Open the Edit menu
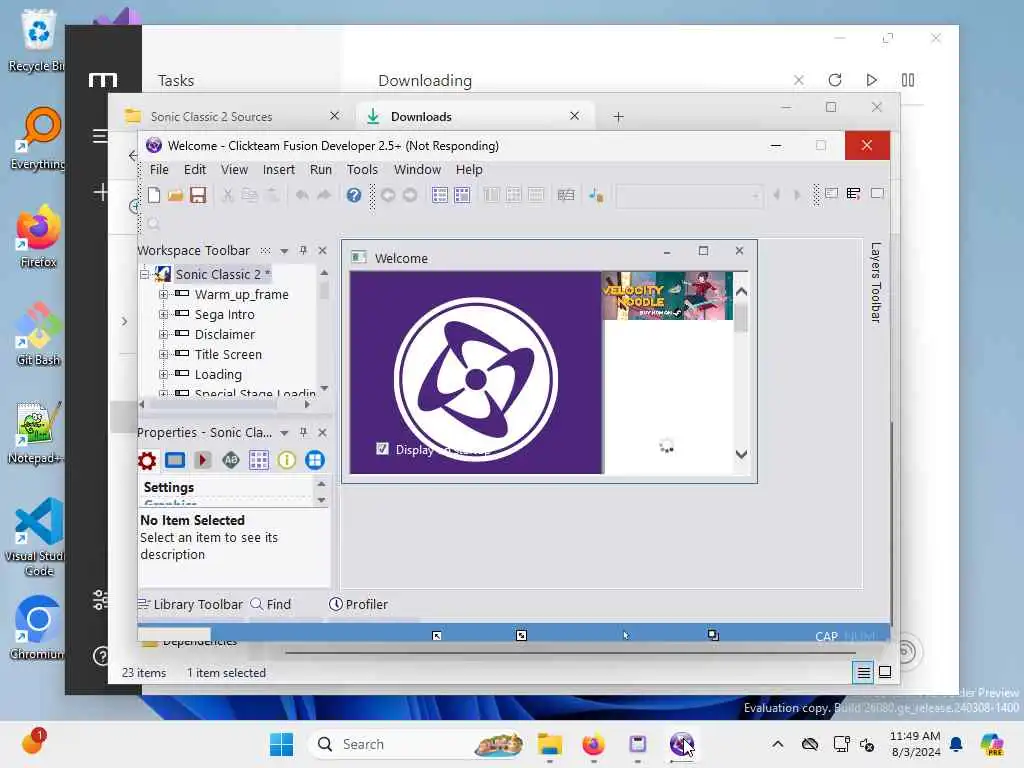1024x768 pixels. [x=195, y=169]
